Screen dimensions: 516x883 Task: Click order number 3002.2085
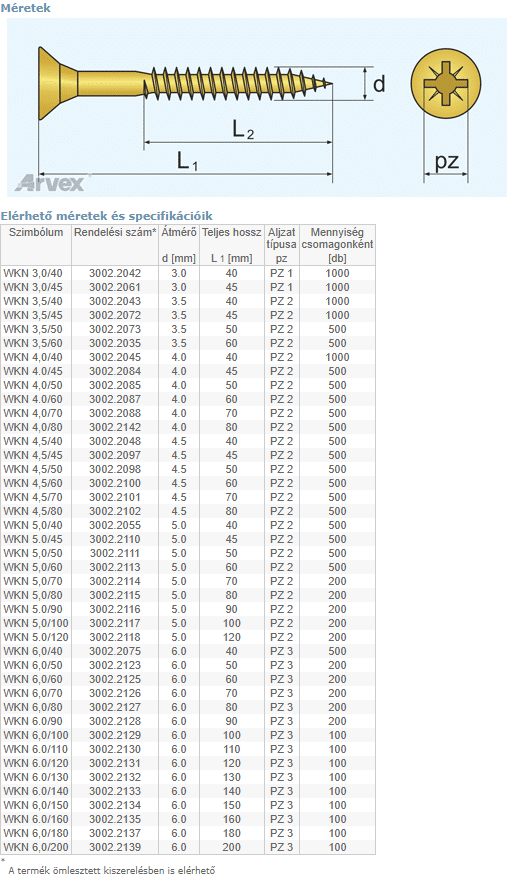115,385
